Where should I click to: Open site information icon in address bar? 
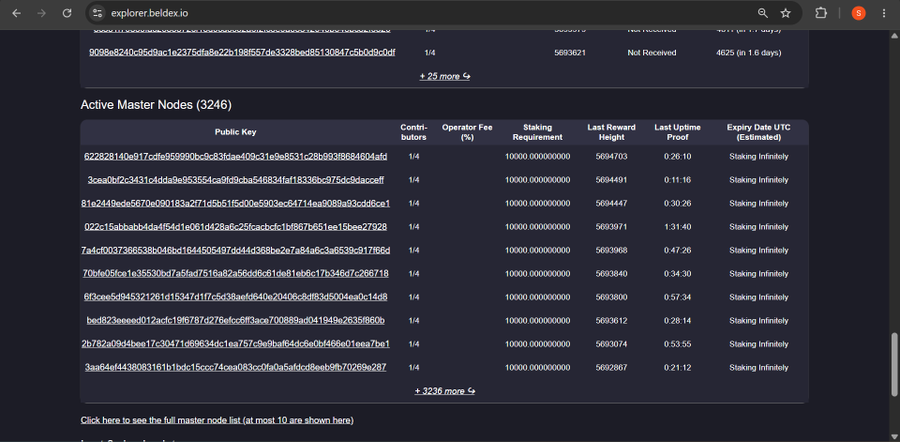coord(98,13)
